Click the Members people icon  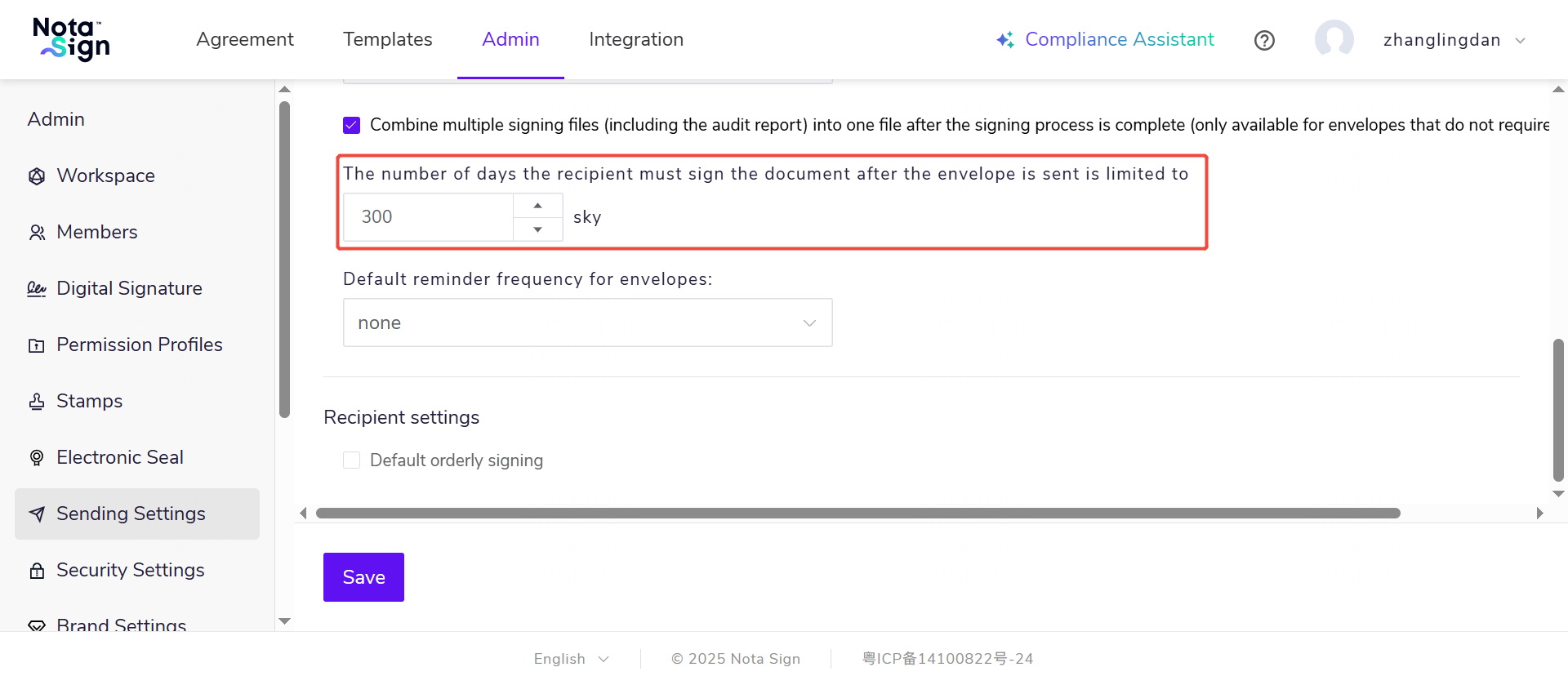point(37,233)
